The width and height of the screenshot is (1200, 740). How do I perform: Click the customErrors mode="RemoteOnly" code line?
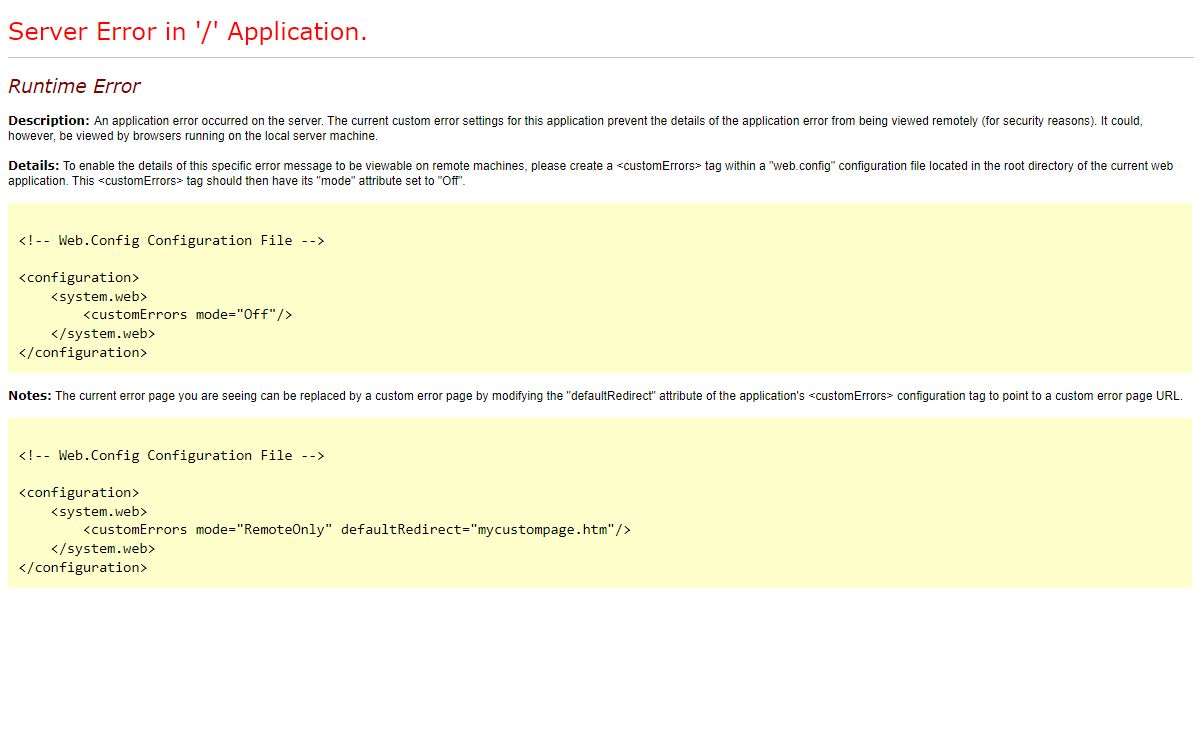pos(356,529)
